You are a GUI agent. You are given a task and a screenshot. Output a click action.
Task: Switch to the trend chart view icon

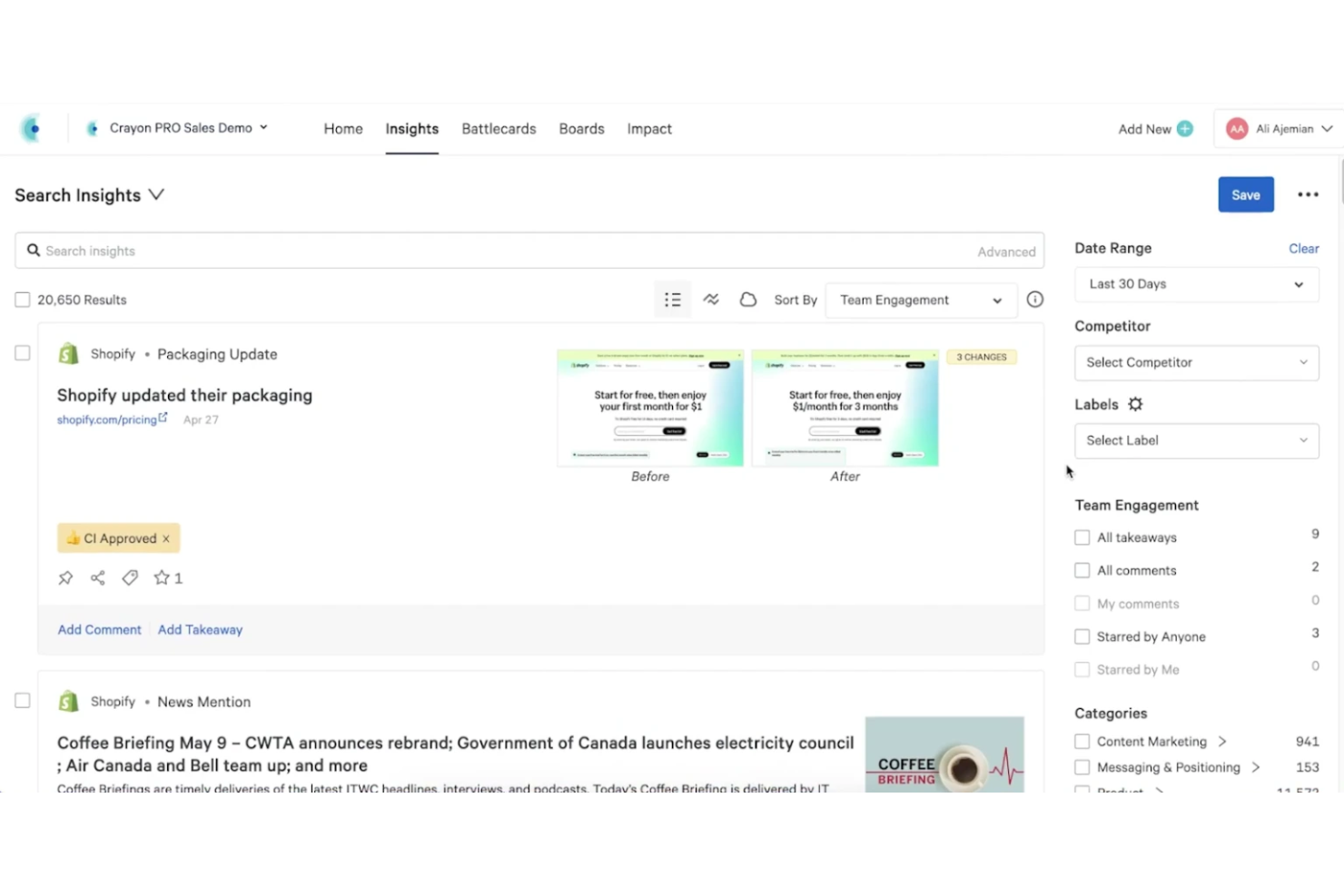[x=711, y=300]
